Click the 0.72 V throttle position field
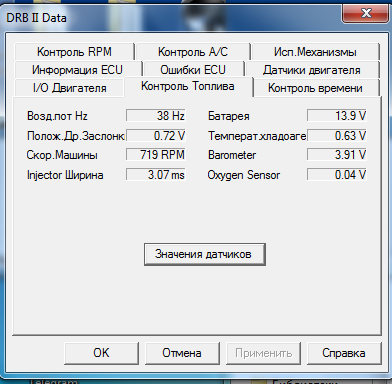Viewport: 392px width, 384px height. coord(156,135)
